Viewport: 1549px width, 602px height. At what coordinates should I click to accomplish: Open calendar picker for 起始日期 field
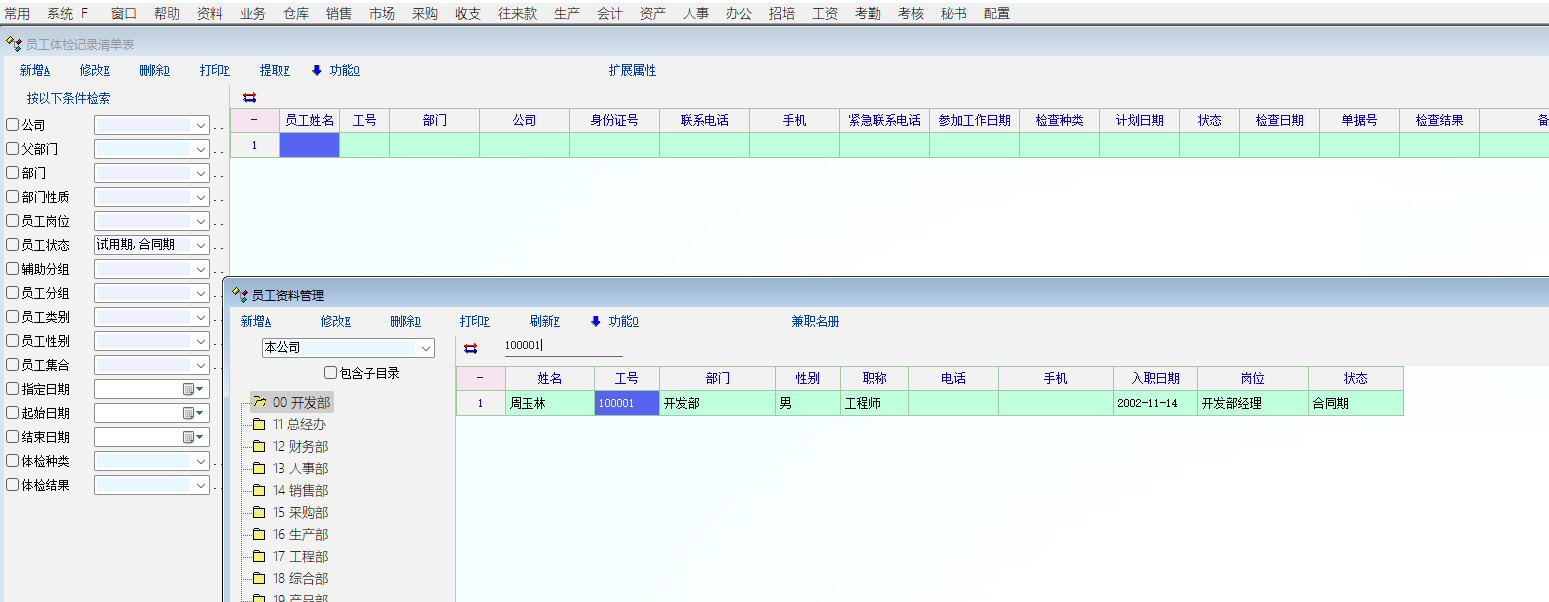(x=192, y=413)
